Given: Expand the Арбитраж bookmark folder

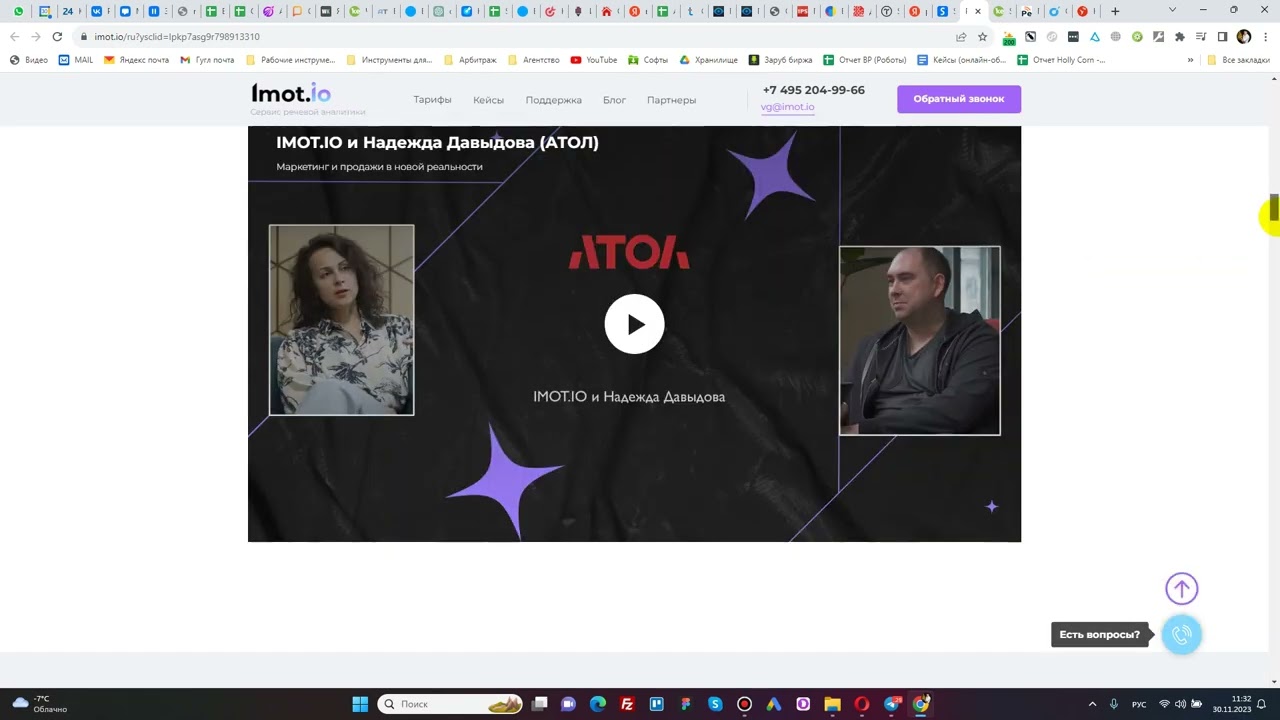Looking at the screenshot, I should 468,60.
